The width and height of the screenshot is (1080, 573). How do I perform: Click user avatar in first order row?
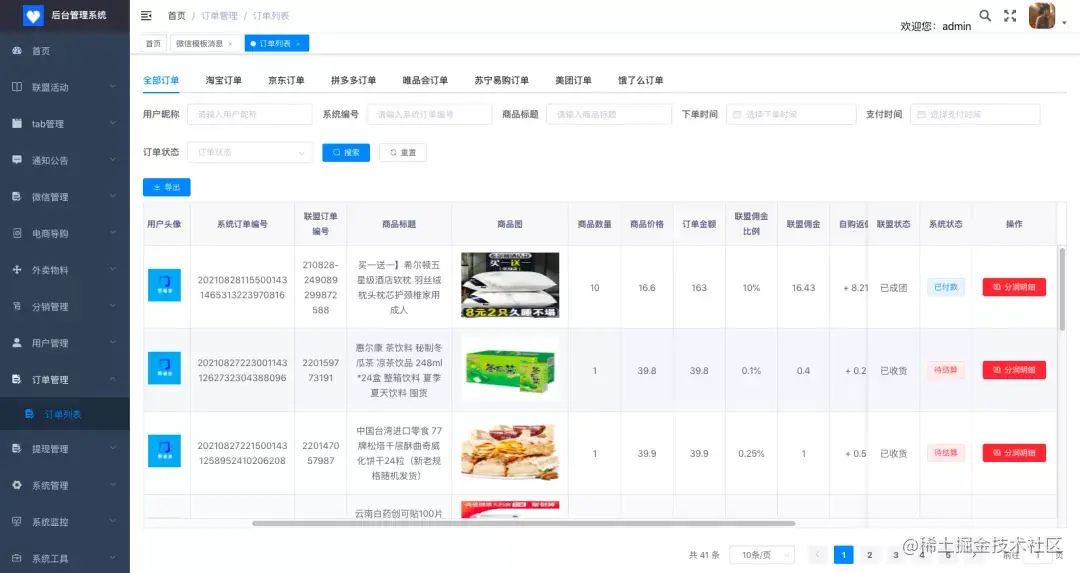coord(165,285)
